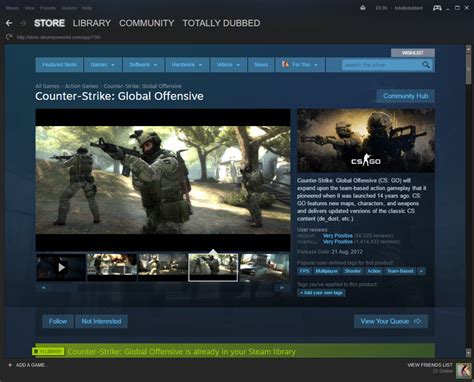The image size is (474, 382).
Task: Click the Community Hub button
Action: tap(405, 96)
